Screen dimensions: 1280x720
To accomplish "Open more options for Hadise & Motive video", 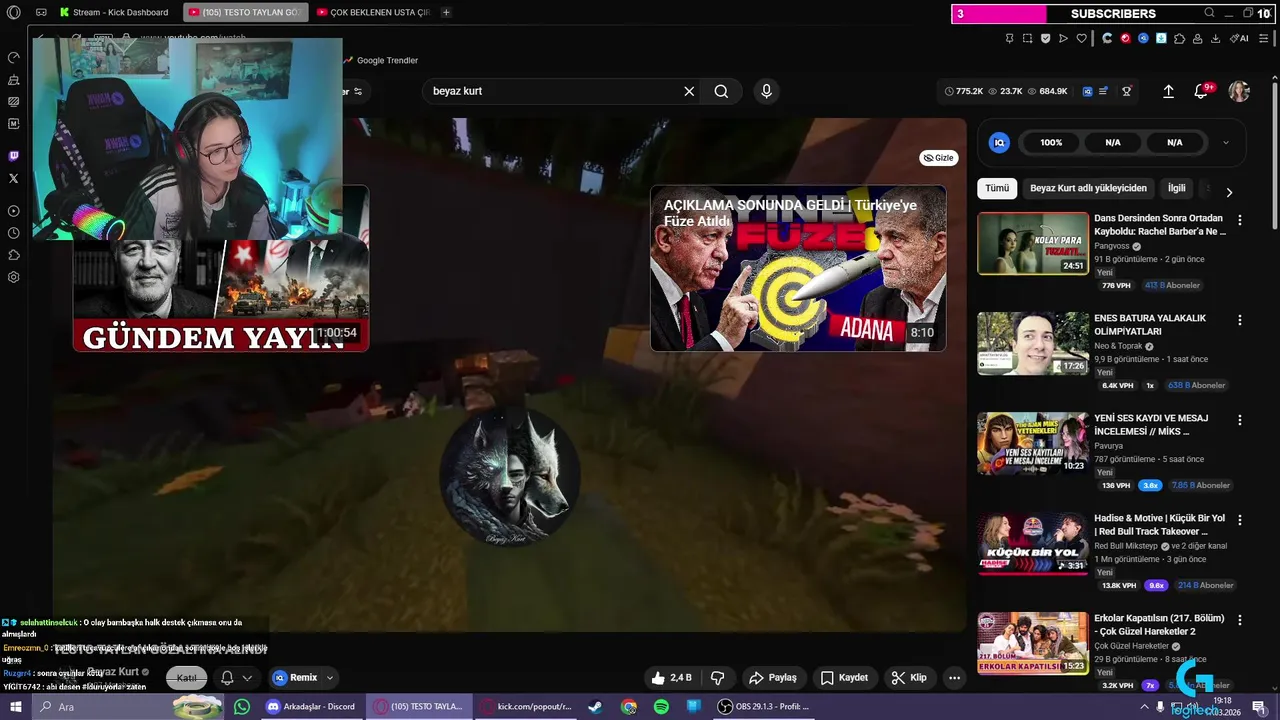I will 1240,520.
